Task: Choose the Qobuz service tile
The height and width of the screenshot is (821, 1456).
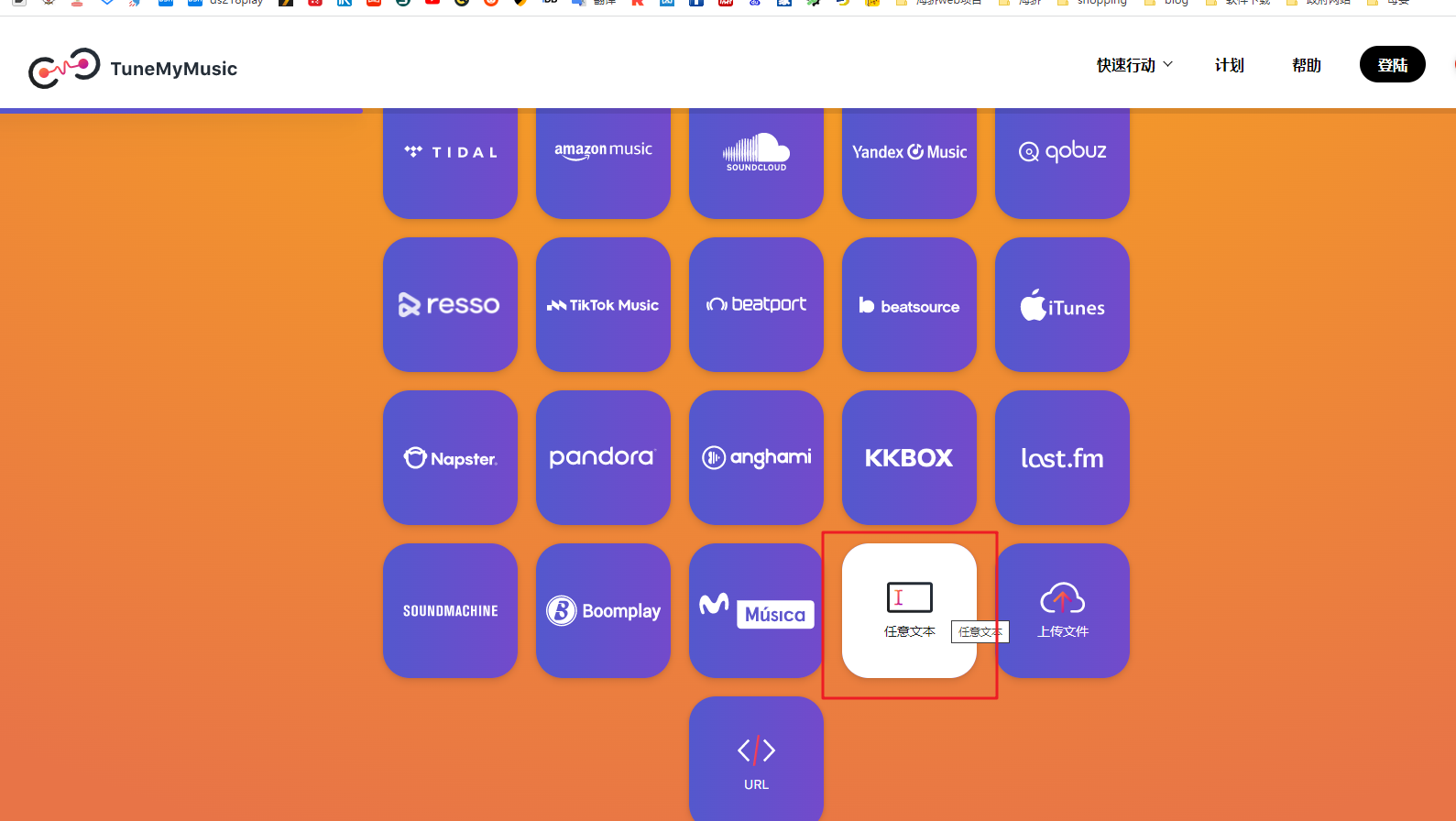Action: (x=1062, y=152)
